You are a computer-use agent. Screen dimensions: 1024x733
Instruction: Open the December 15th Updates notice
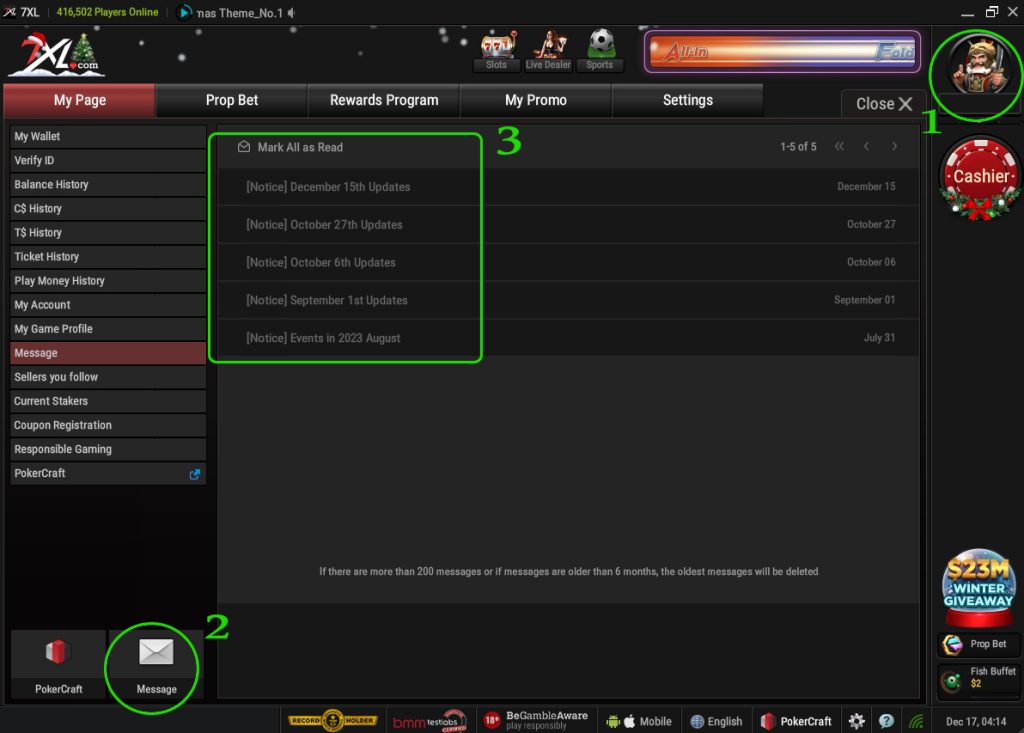click(328, 187)
